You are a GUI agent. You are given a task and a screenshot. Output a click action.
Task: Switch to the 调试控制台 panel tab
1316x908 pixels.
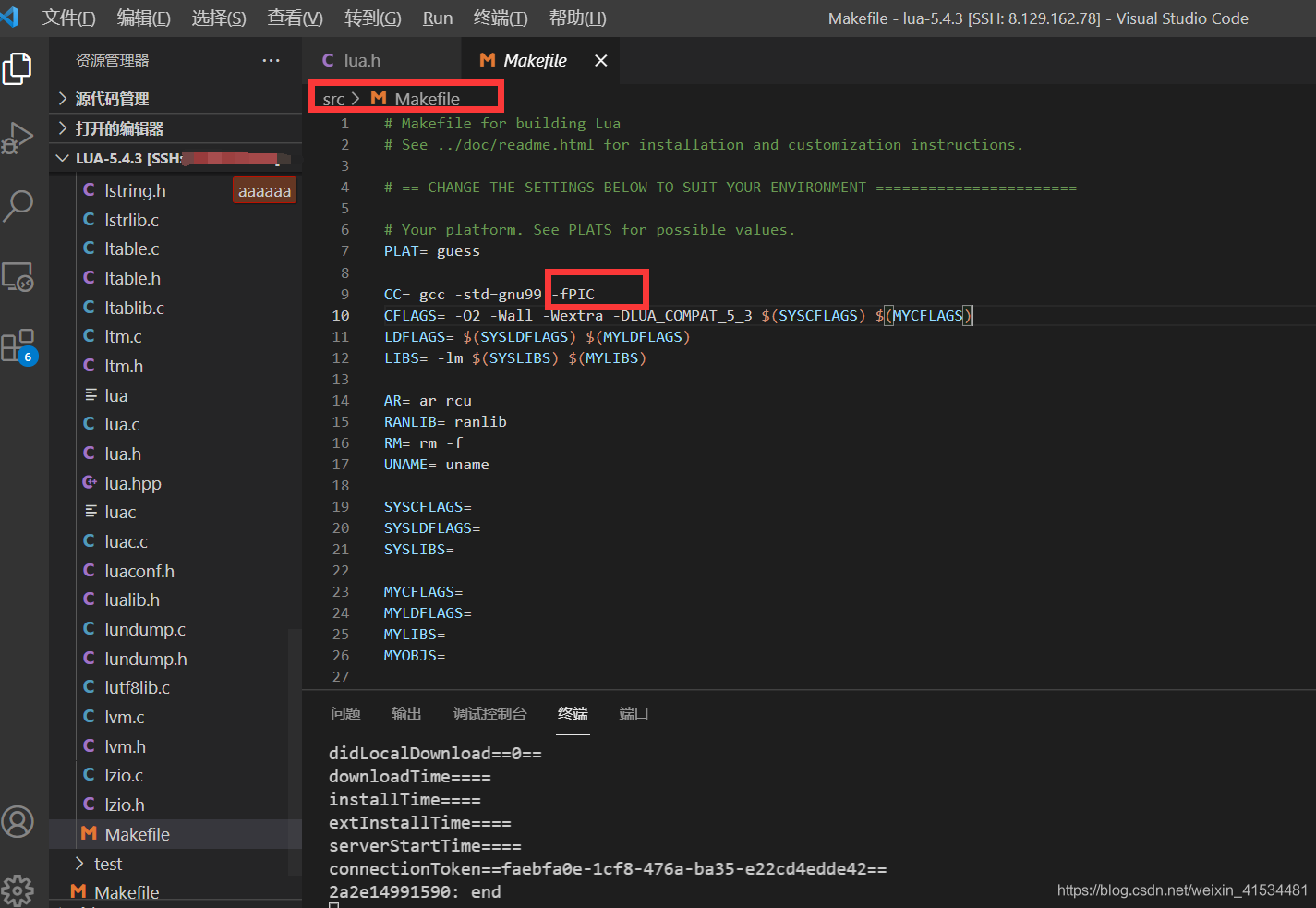pyautogui.click(x=489, y=713)
